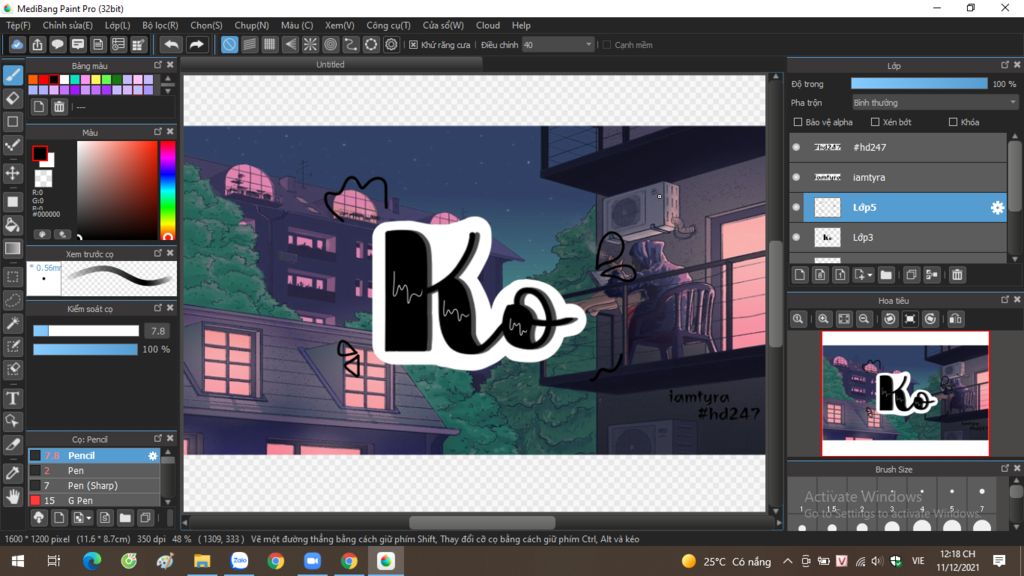Select the Pen brush in list
The image size is (1024, 576).
[x=94, y=471]
